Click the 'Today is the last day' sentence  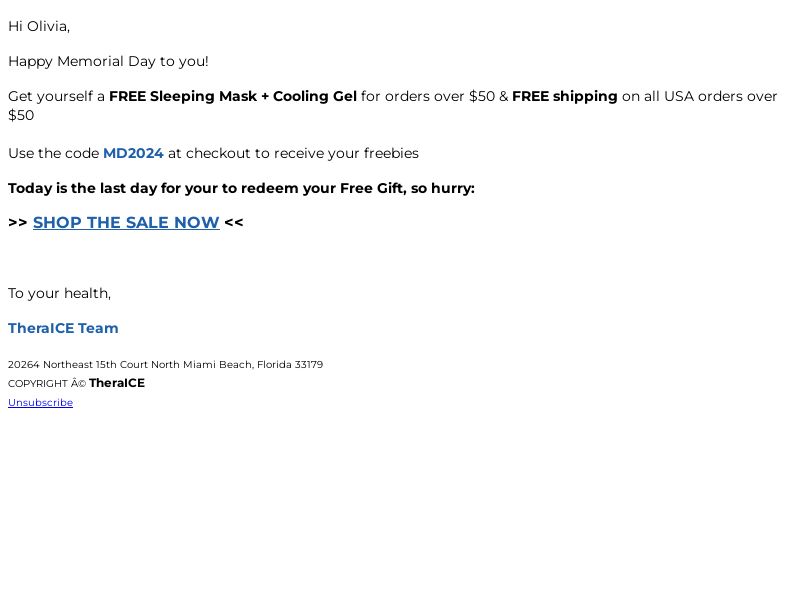click(241, 188)
